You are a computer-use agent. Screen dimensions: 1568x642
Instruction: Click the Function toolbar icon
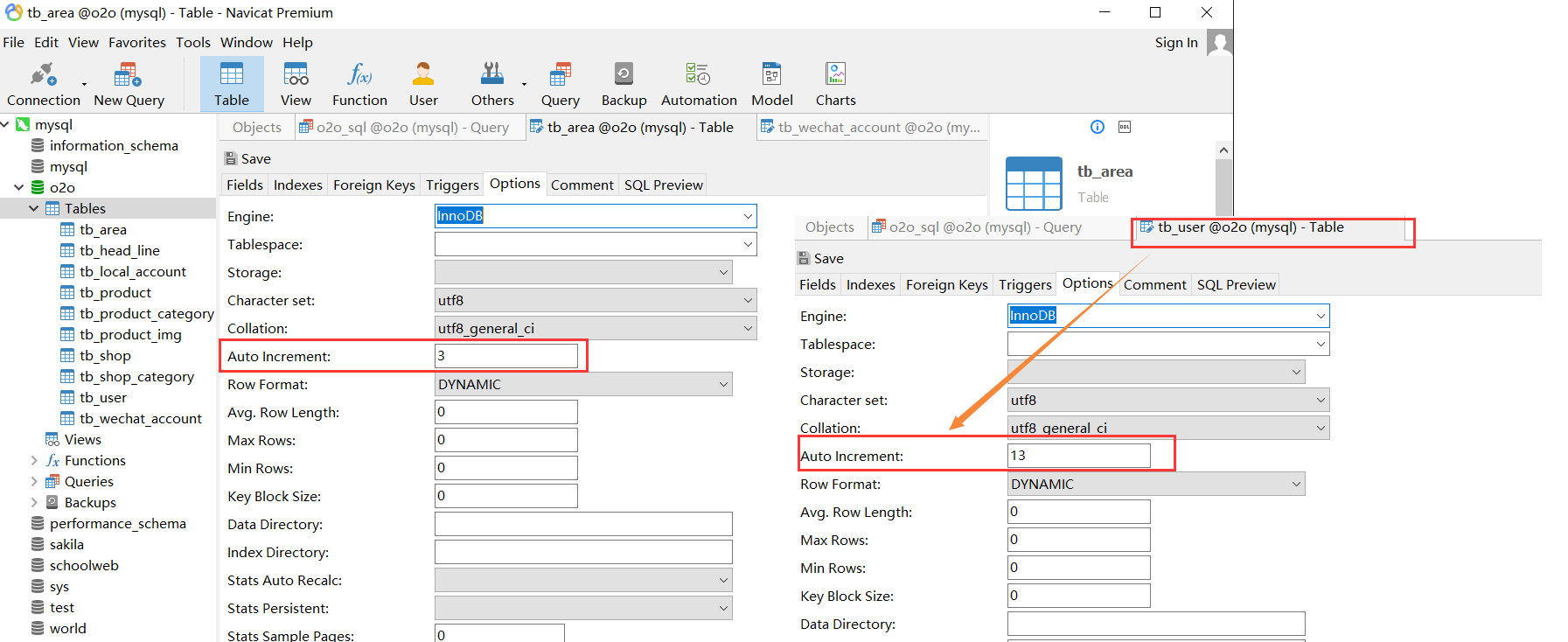[359, 73]
